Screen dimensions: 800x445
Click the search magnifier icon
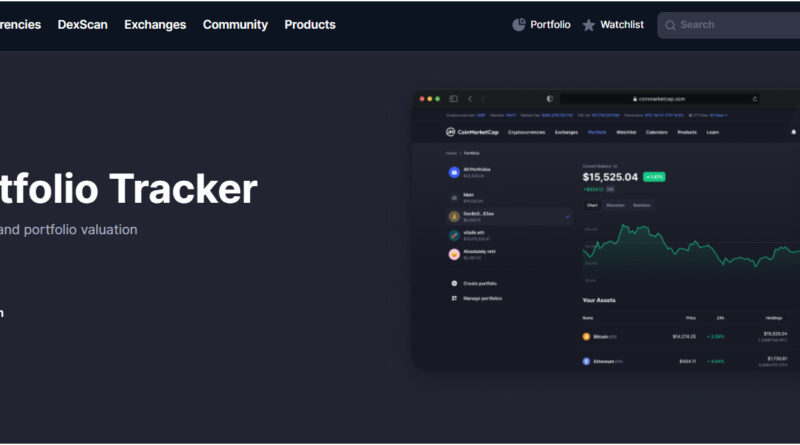pos(670,25)
